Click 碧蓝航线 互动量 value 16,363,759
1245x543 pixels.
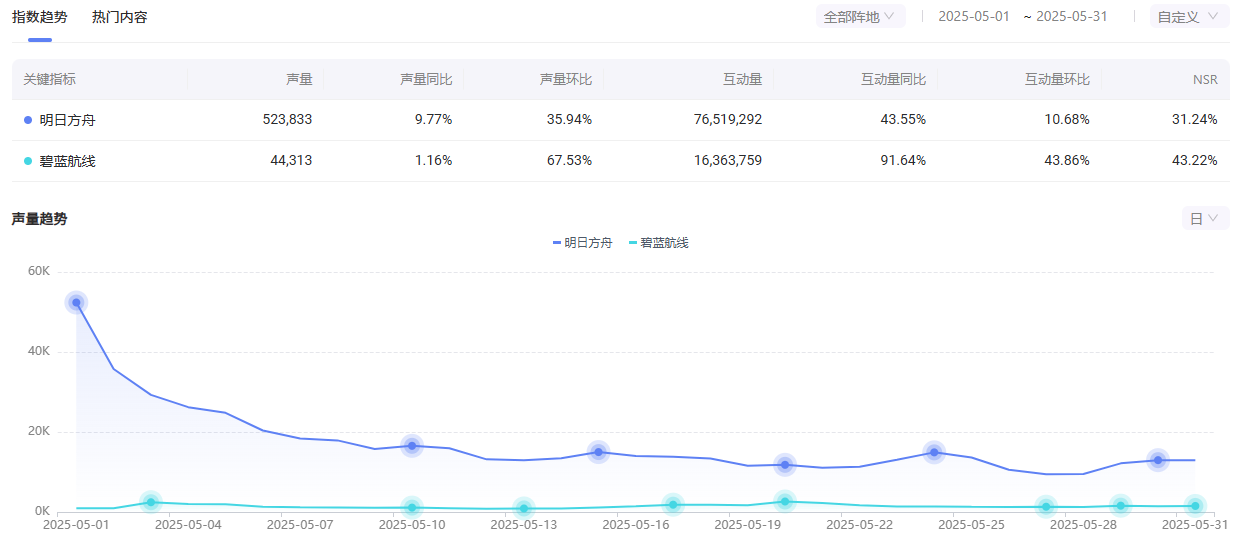coord(728,161)
